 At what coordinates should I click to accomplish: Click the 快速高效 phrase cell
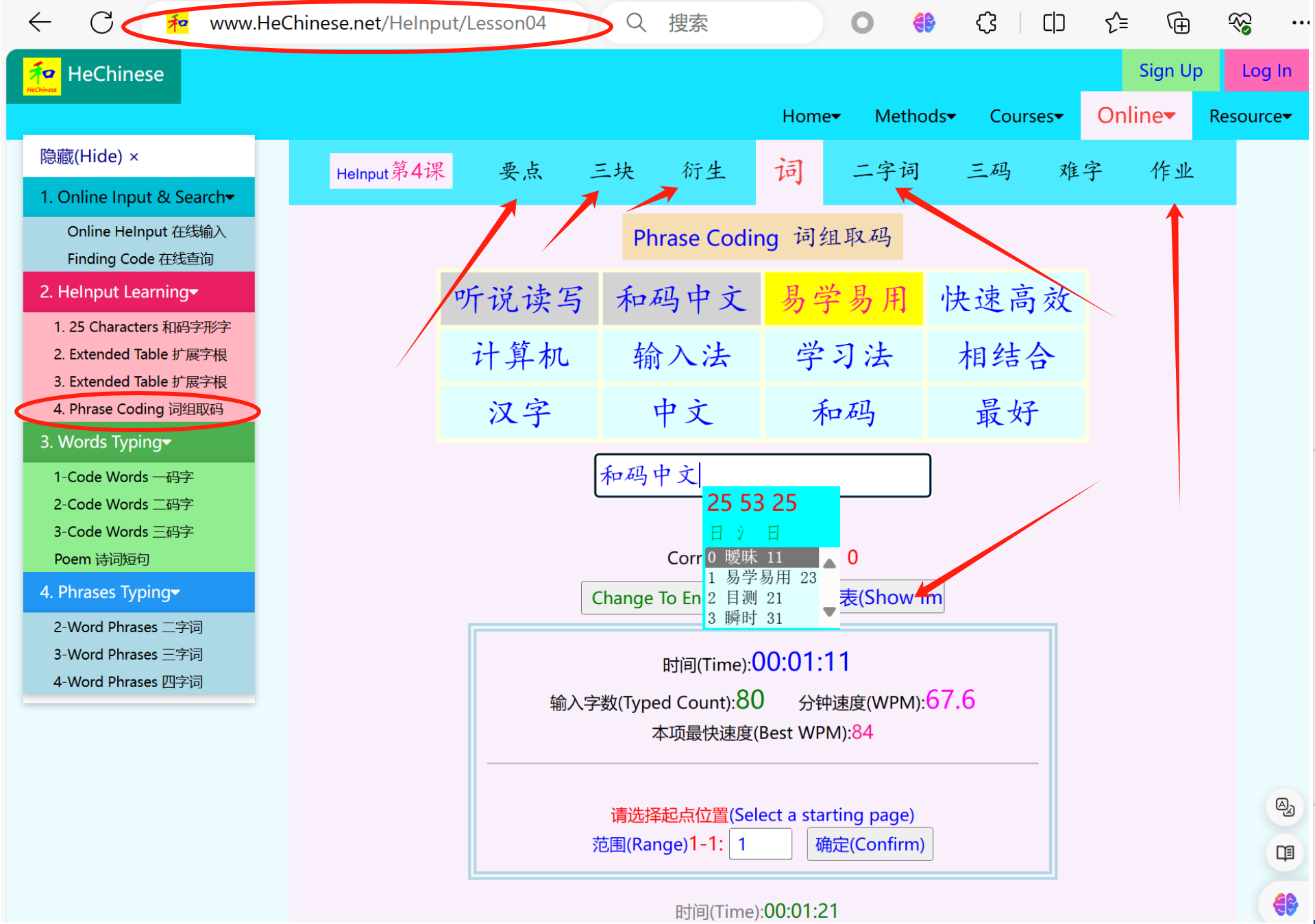pos(1006,299)
